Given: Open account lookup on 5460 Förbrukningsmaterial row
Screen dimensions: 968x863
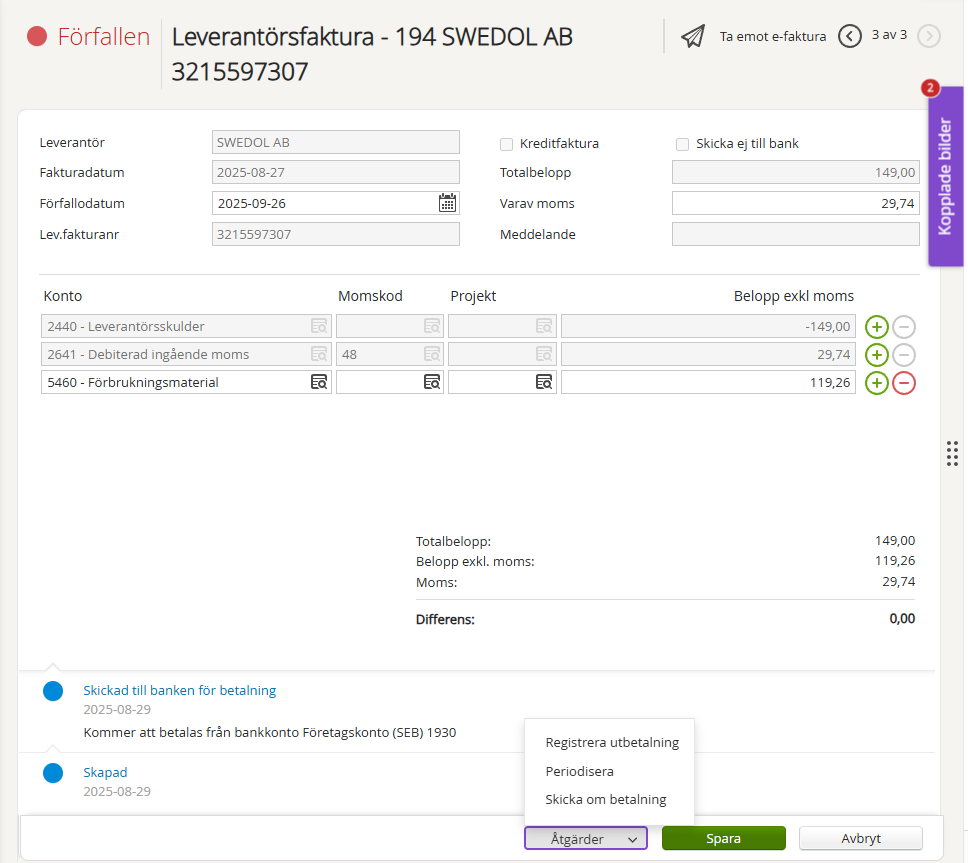Looking at the screenshot, I should click(x=319, y=382).
